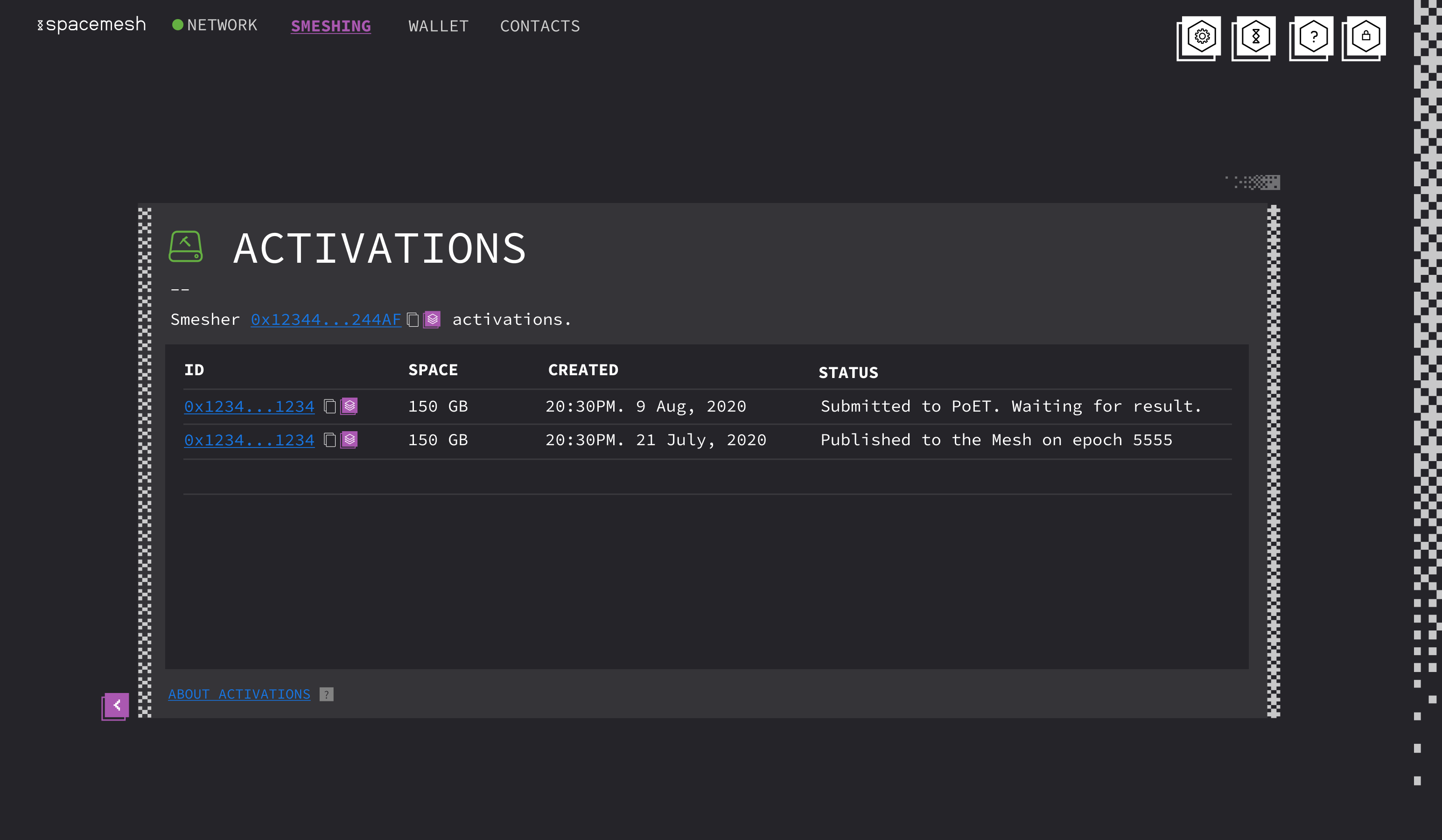Open the Smesher in the explorer via purple icon
This screenshot has width=1442, height=840.
pyautogui.click(x=433, y=319)
